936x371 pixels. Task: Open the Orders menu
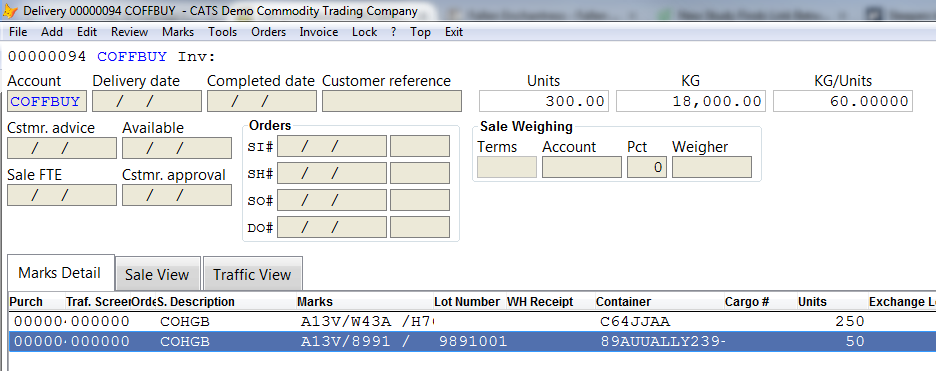pos(269,32)
